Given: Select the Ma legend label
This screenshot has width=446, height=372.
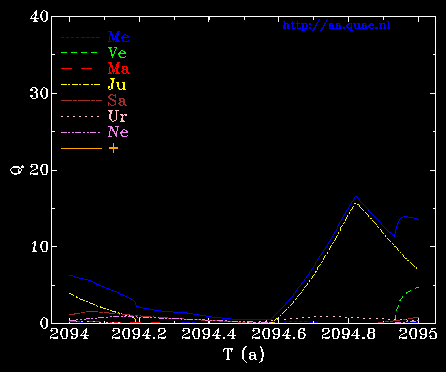Looking at the screenshot, I should (118, 69).
